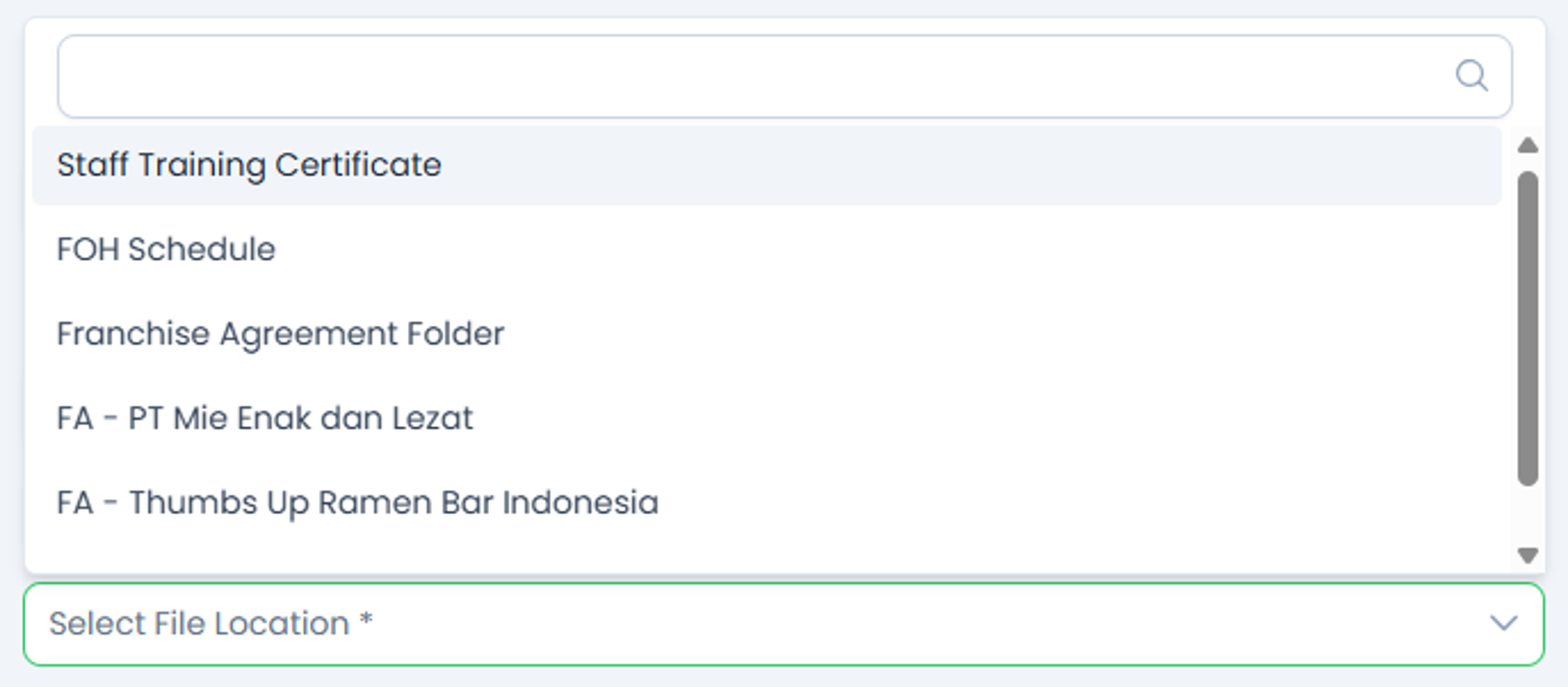The width and height of the screenshot is (1568, 687).
Task: Choose FA - Thumbs Up Ramen Bar Indonesia
Action: (x=357, y=503)
